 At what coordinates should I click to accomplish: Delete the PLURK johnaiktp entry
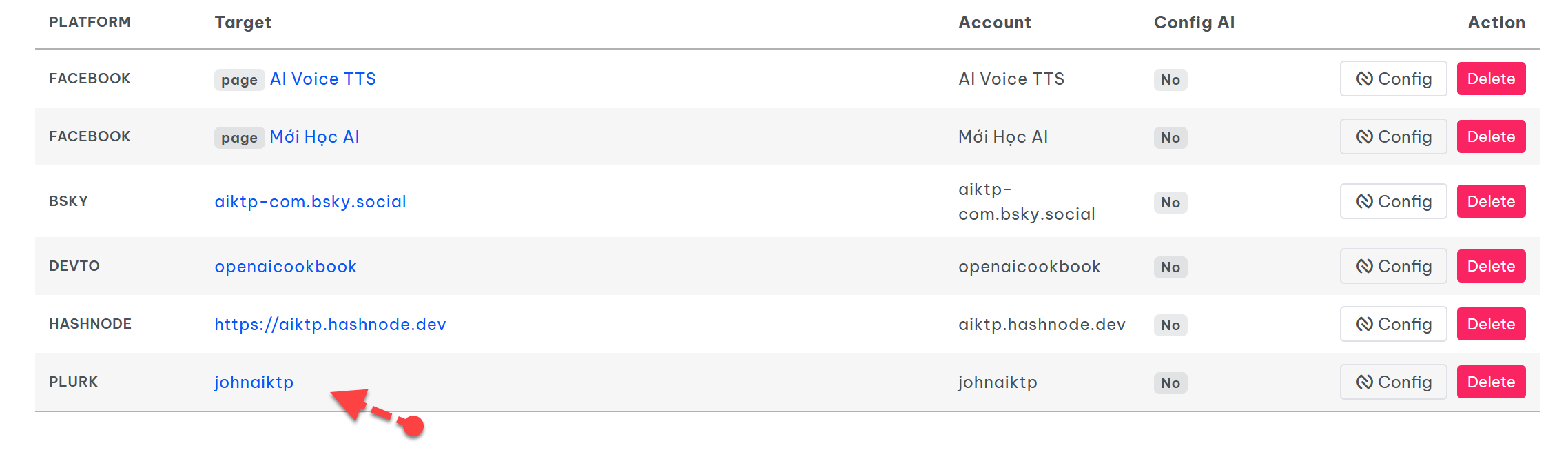coord(1491,382)
